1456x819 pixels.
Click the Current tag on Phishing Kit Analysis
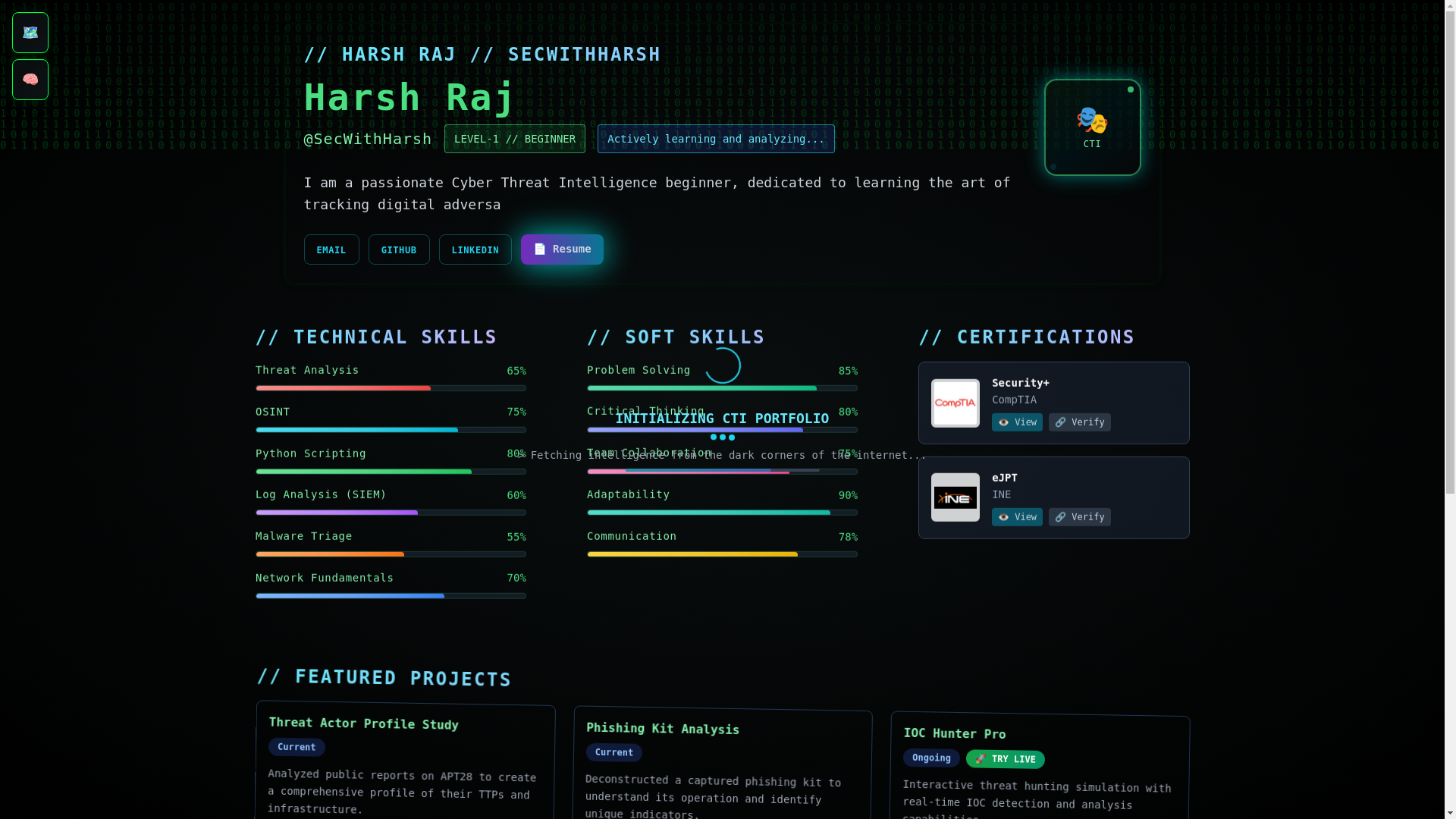coord(613,752)
